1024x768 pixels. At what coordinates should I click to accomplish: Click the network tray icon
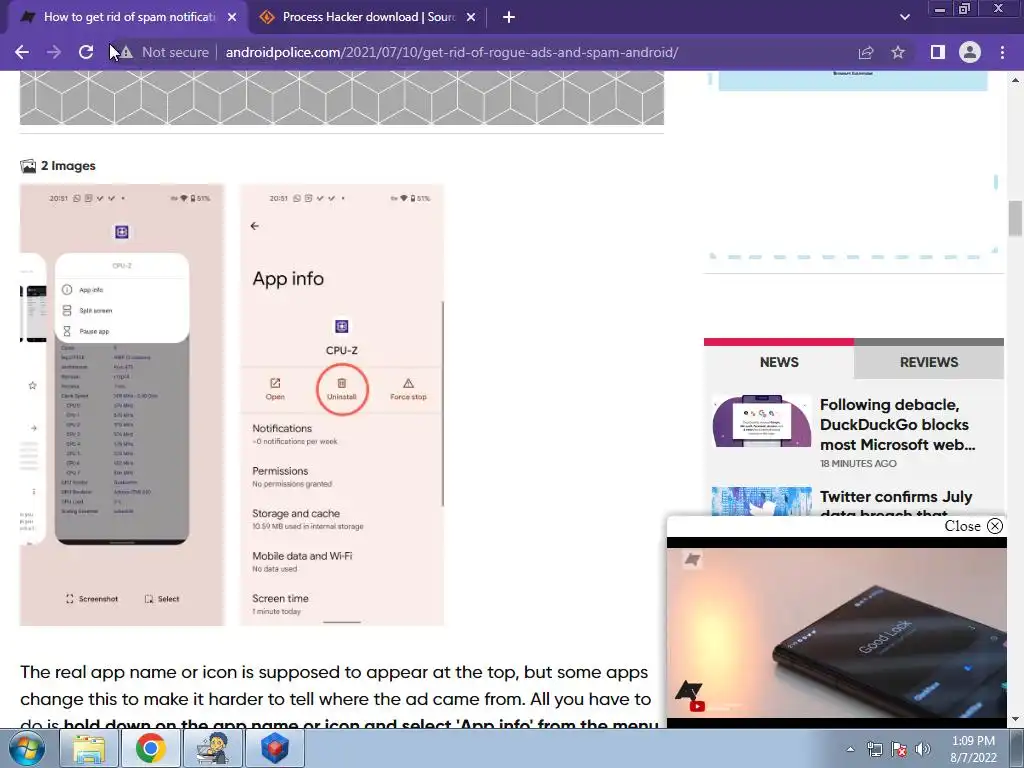pyautogui.click(x=874, y=749)
